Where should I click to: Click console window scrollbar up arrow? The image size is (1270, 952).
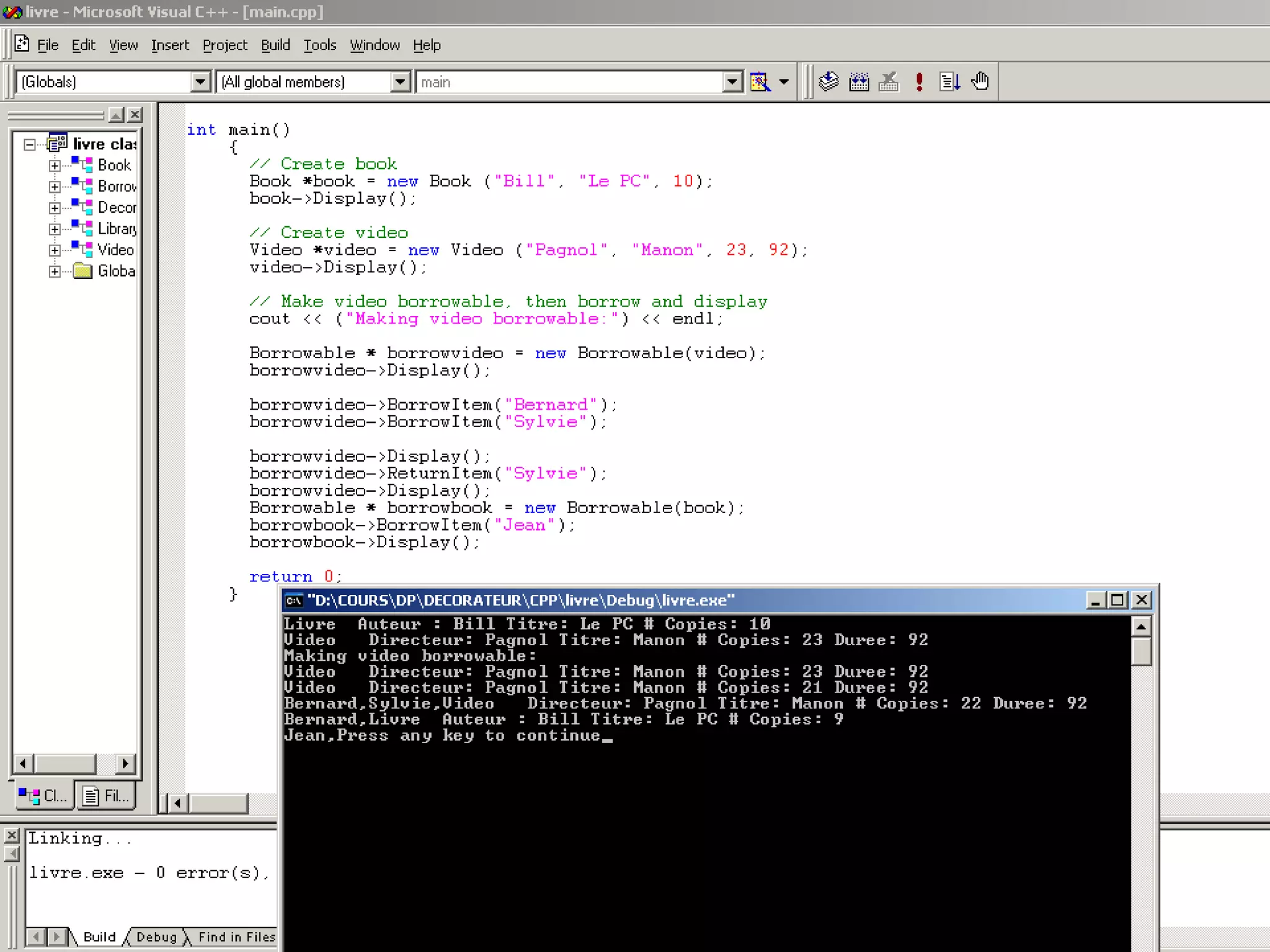pos(1140,627)
